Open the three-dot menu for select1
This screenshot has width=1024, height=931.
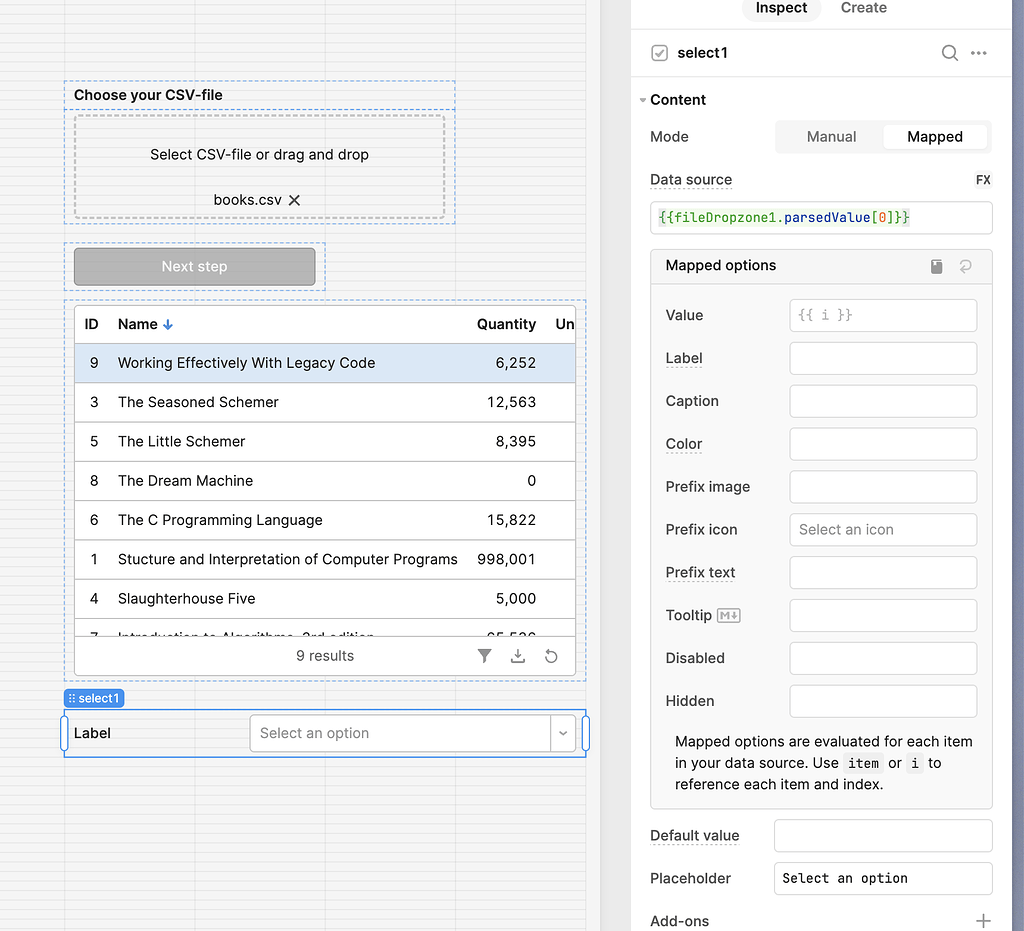coord(979,53)
